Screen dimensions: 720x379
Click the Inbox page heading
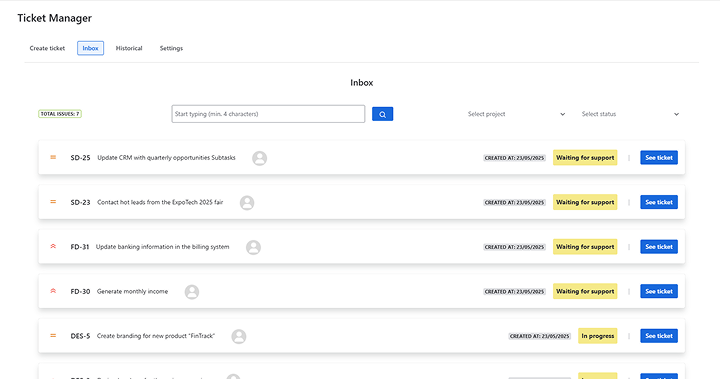pos(361,83)
